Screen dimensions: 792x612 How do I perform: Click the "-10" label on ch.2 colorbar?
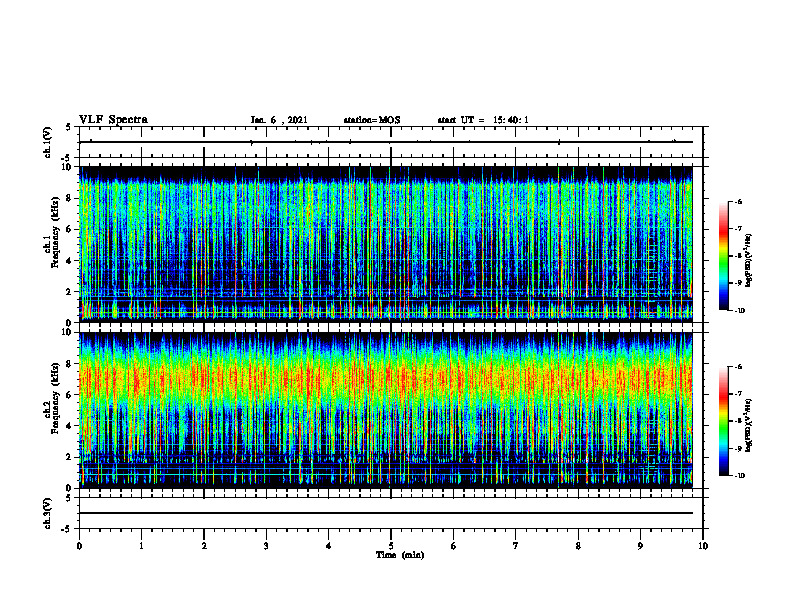(x=740, y=476)
